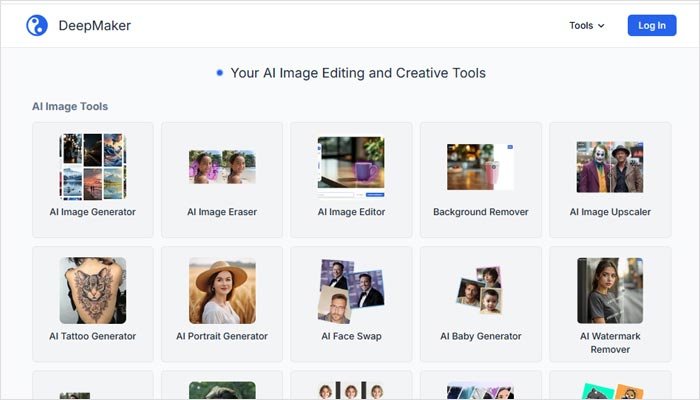
Task: Expand the Tools dropdown menu
Action: click(587, 25)
